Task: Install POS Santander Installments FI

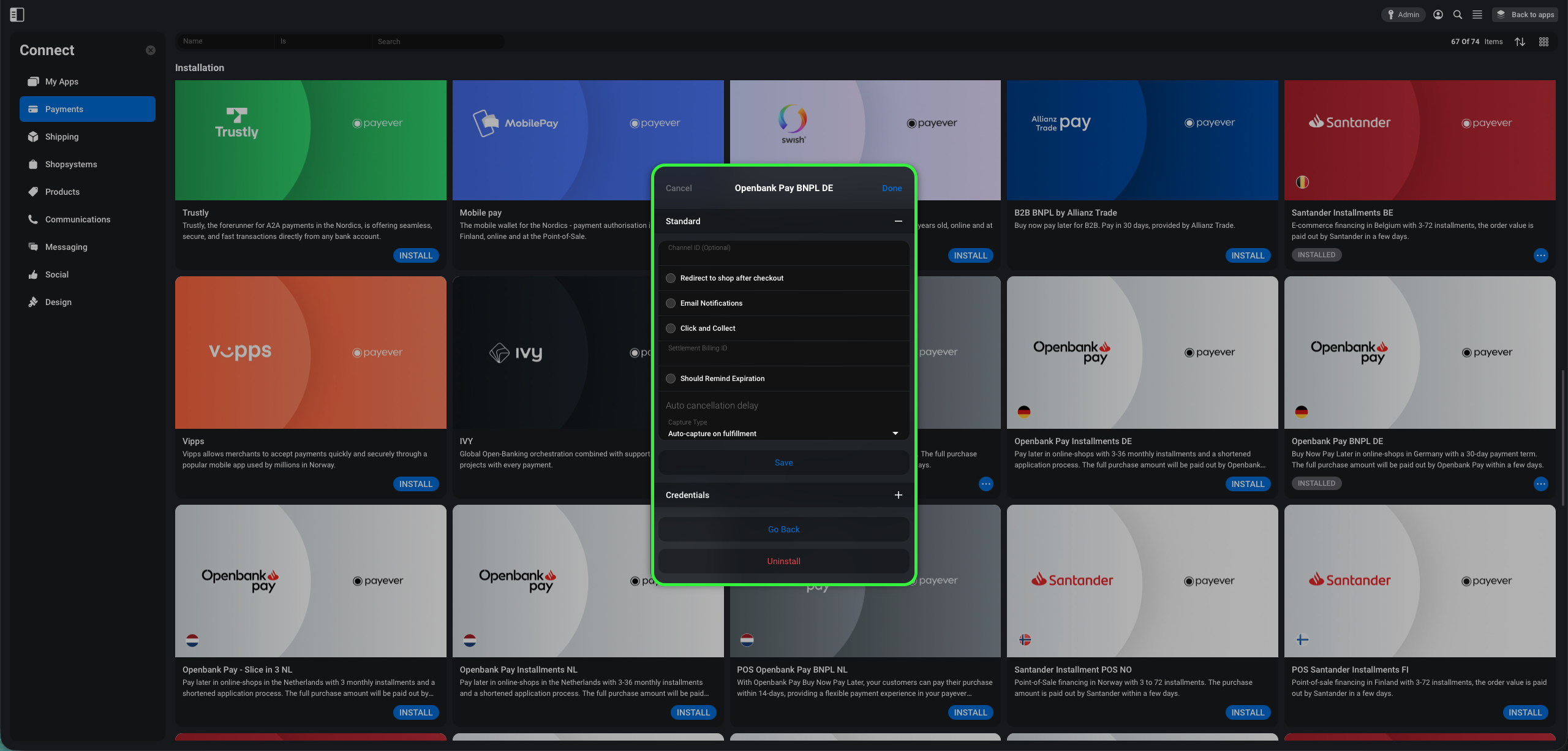Action: pyautogui.click(x=1525, y=712)
